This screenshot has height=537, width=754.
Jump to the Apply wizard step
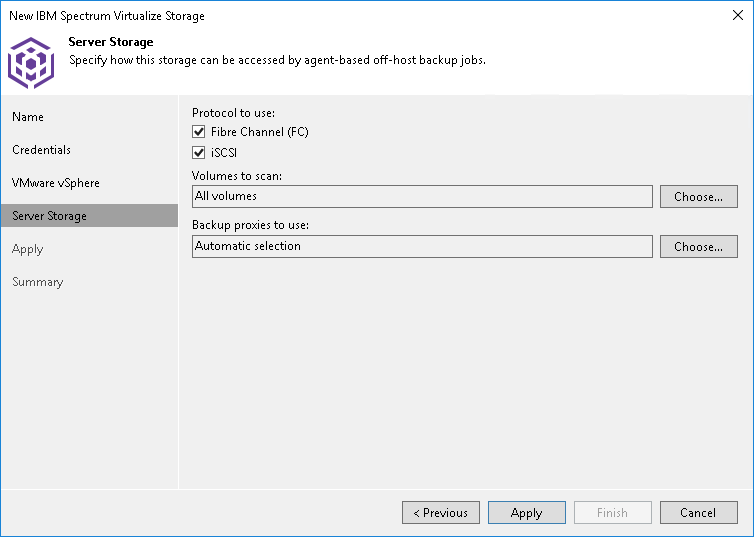[x=28, y=249]
